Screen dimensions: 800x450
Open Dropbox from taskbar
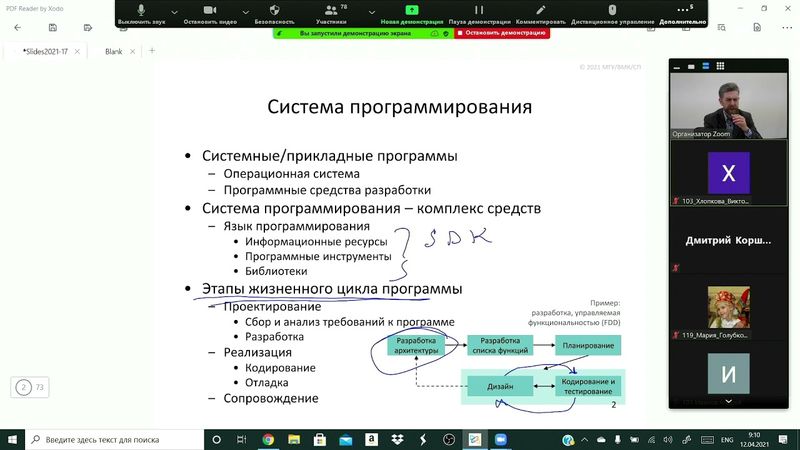pyautogui.click(x=397, y=439)
